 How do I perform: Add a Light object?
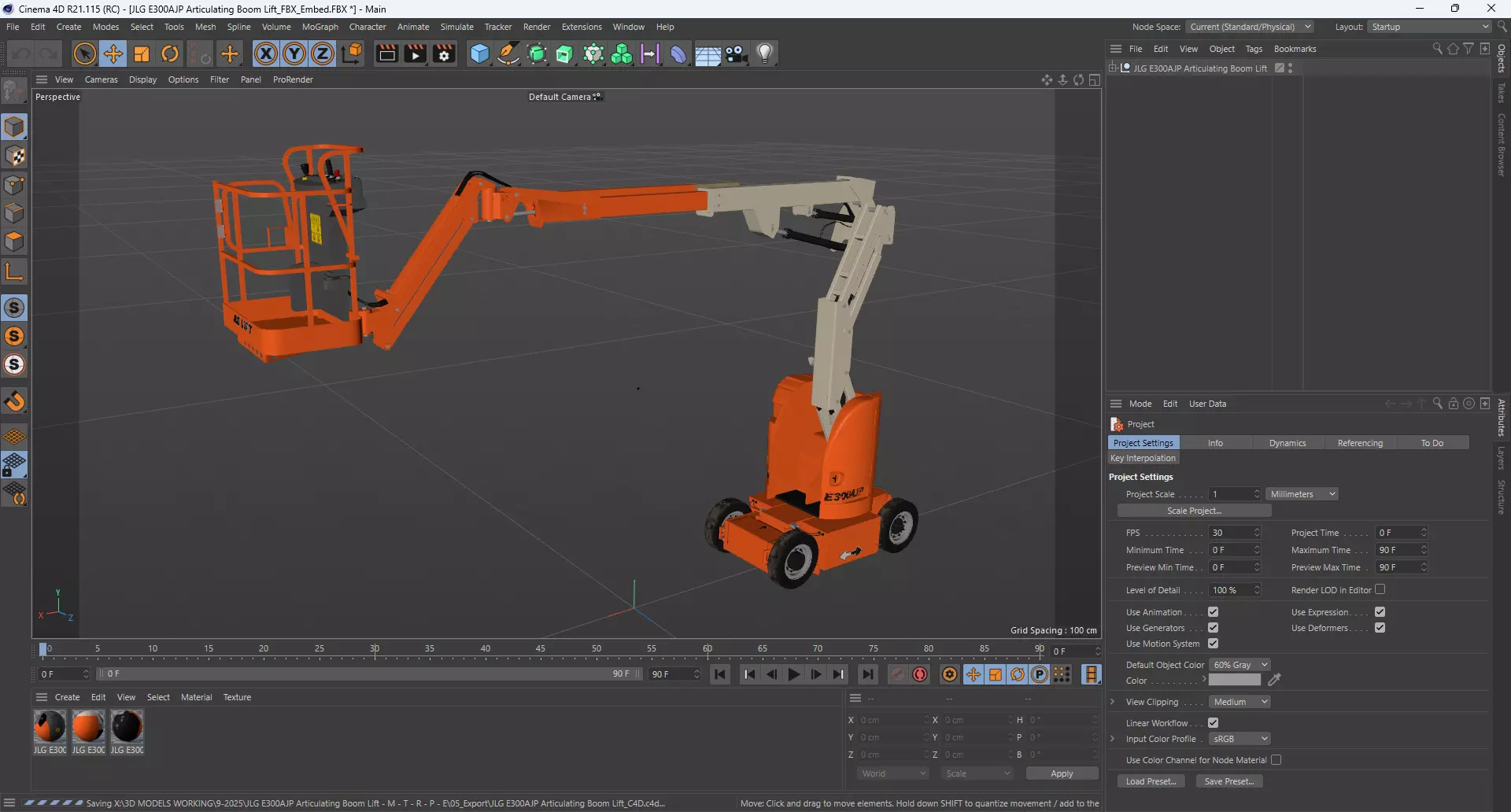point(765,54)
